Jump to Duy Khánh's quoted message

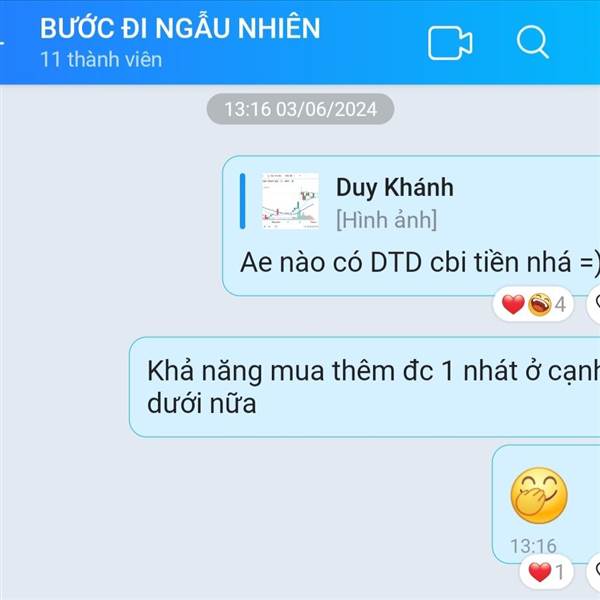(395, 188)
